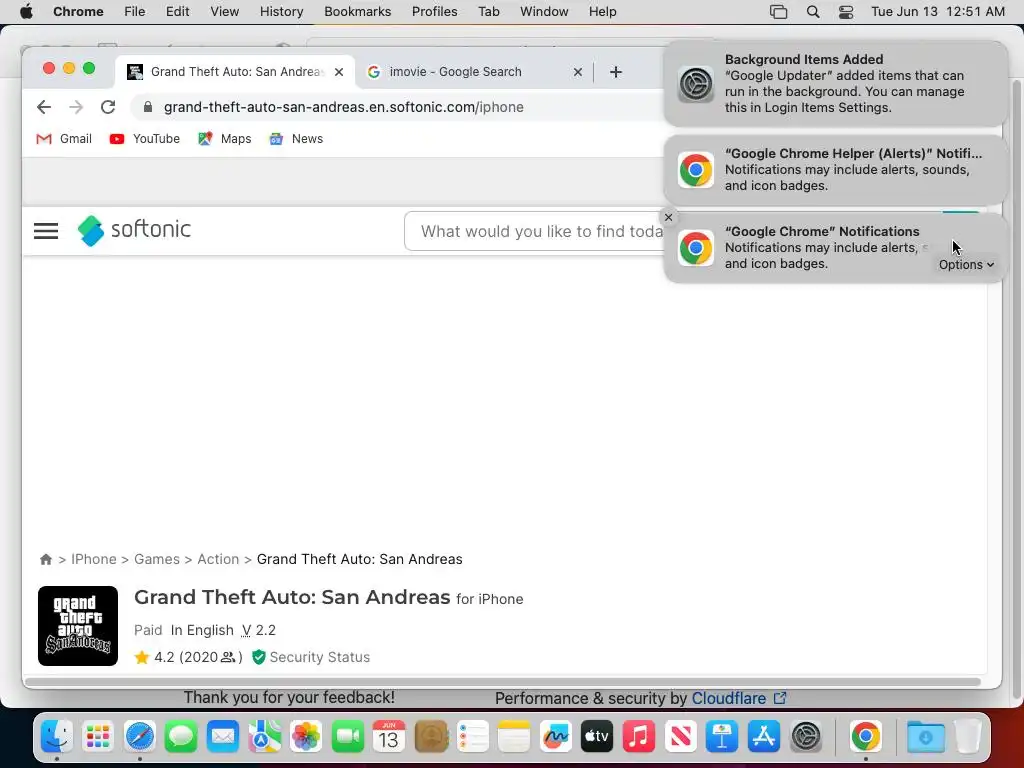Open Reminders from the dock
Image resolution: width=1024 pixels, height=768 pixels.
point(473,737)
